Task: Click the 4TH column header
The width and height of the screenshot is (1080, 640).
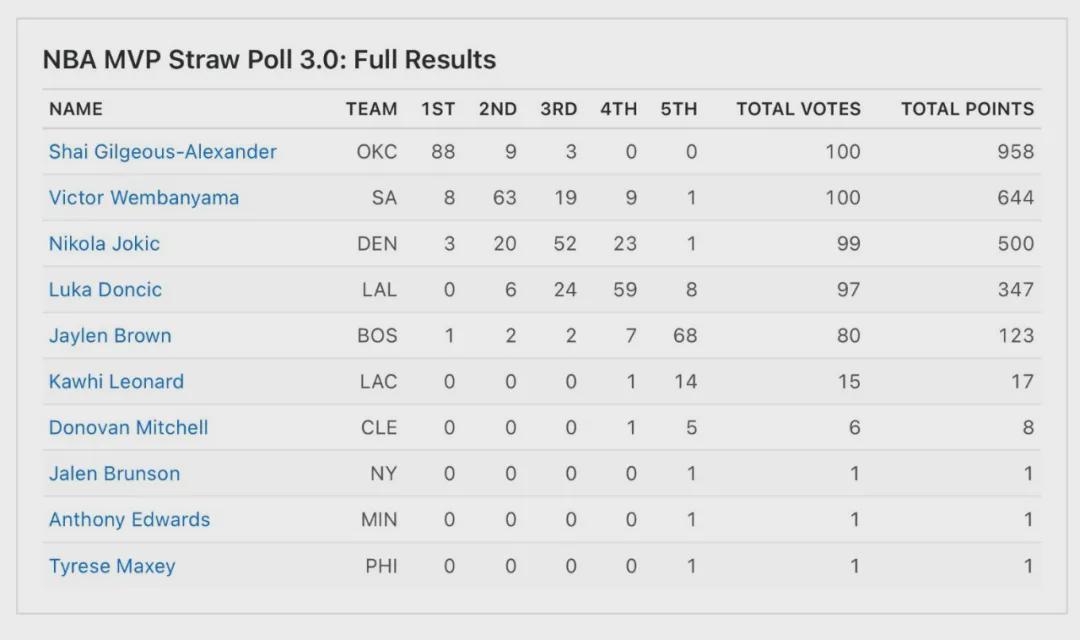Action: click(619, 109)
